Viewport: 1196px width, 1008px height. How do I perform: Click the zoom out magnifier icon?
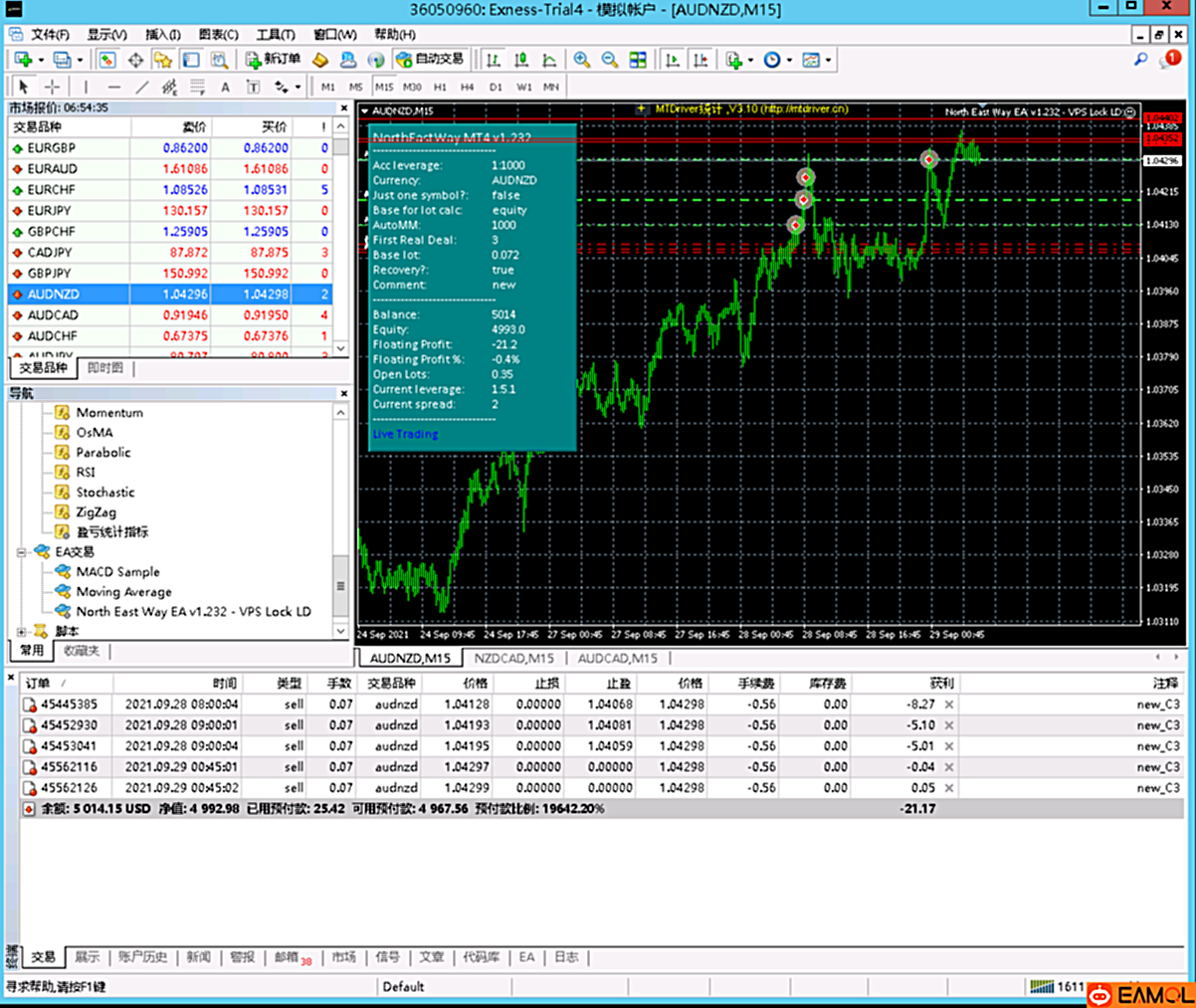point(610,60)
